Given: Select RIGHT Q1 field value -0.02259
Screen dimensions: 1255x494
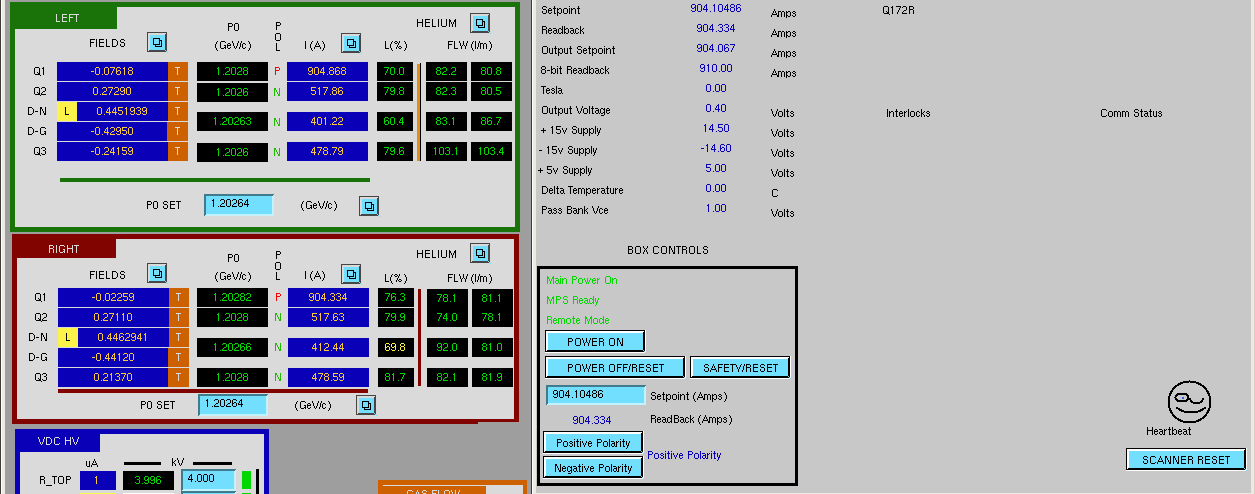Looking at the screenshot, I should point(112,297).
